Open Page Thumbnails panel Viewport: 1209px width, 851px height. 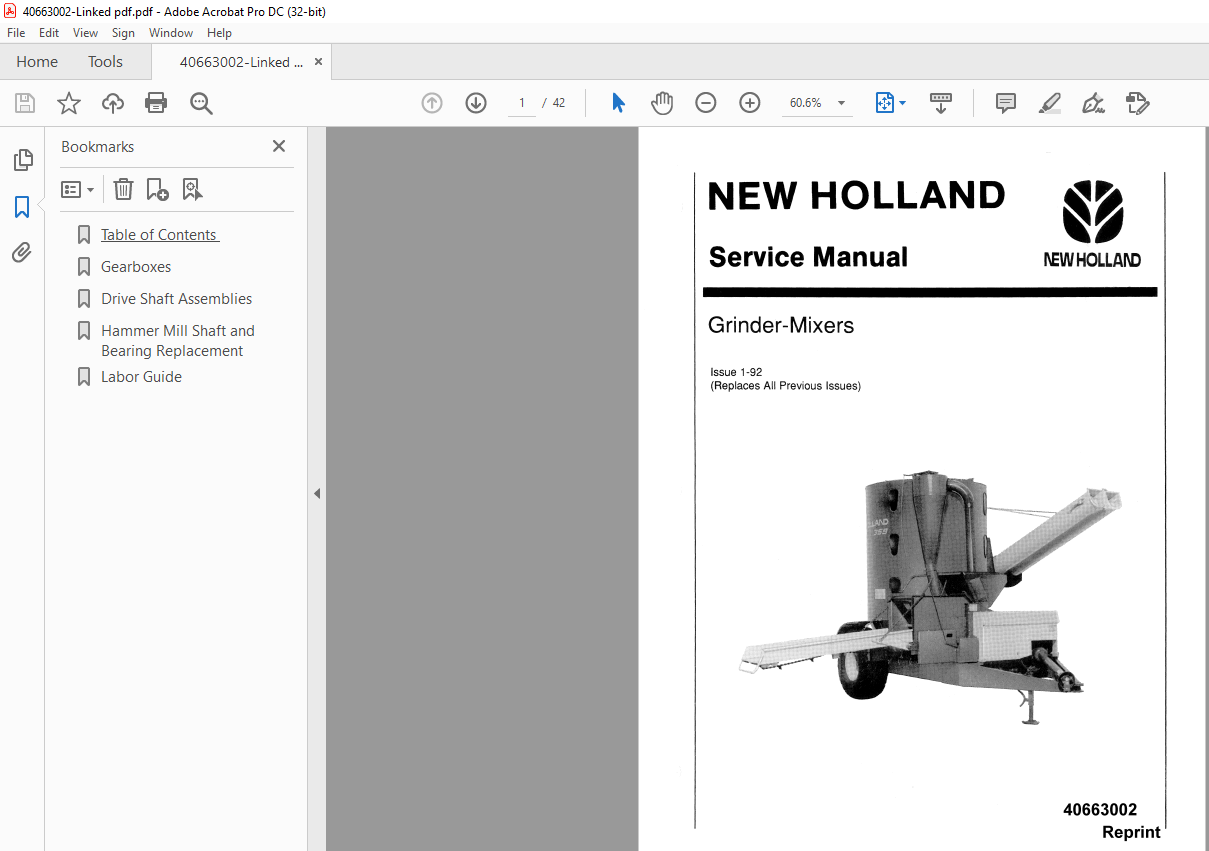click(x=22, y=160)
